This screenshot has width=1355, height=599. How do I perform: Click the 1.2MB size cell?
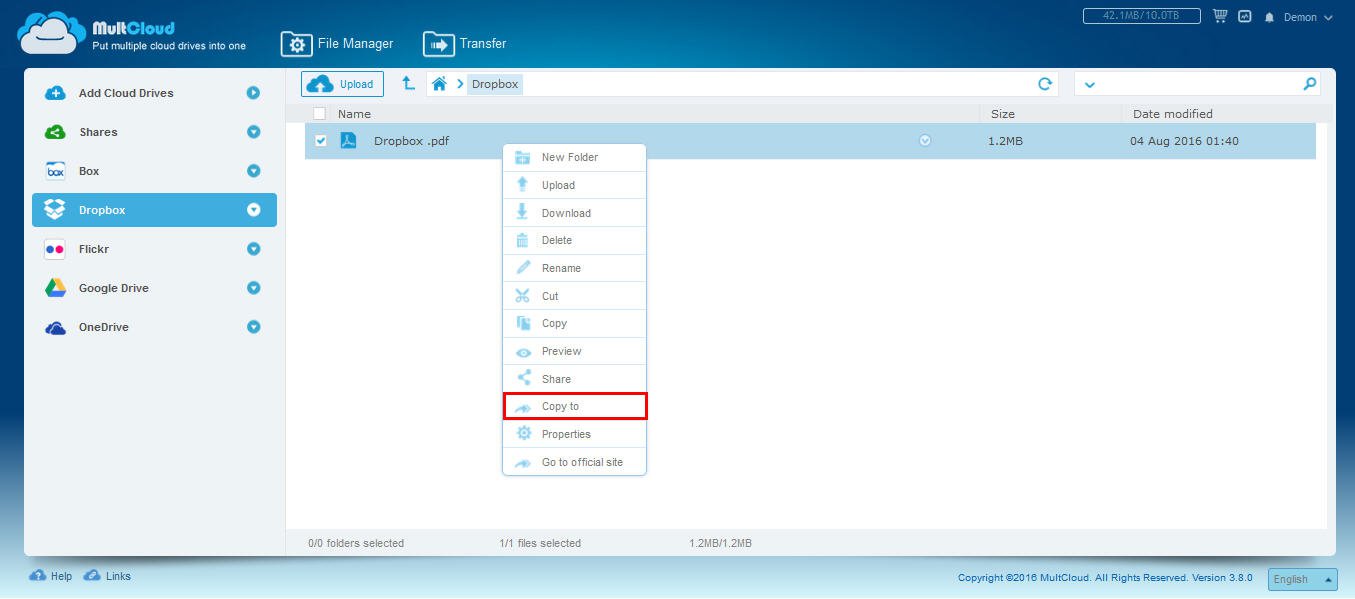[1005, 141]
